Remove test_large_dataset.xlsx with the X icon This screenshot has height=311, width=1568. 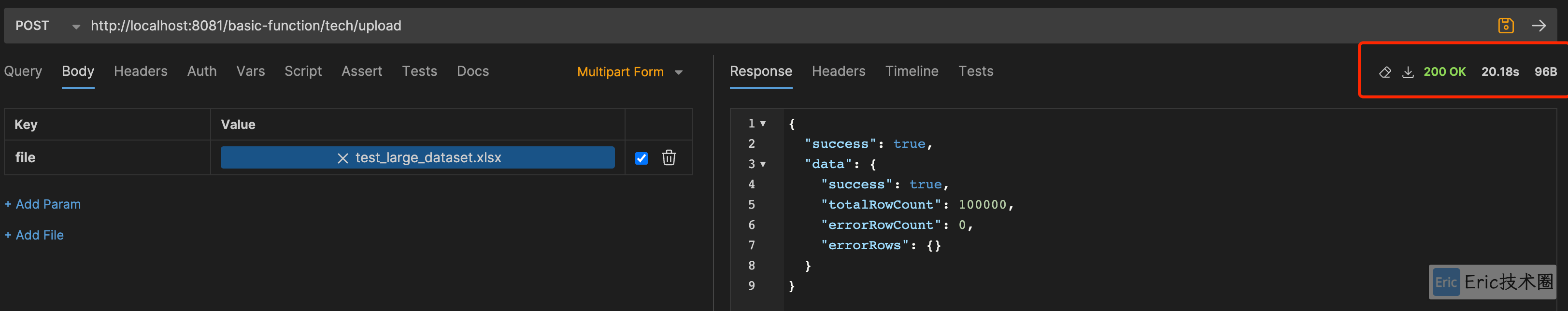coord(342,158)
